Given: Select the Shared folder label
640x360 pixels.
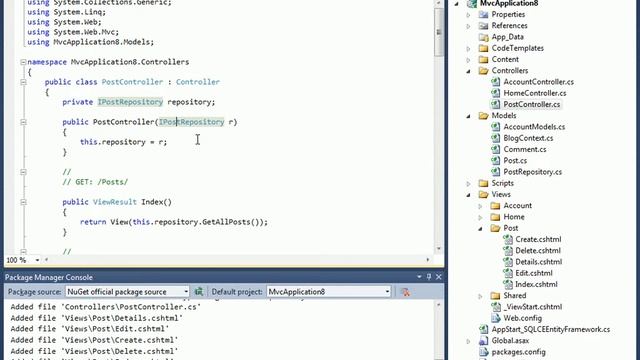Looking at the screenshot, I should (x=515, y=296).
